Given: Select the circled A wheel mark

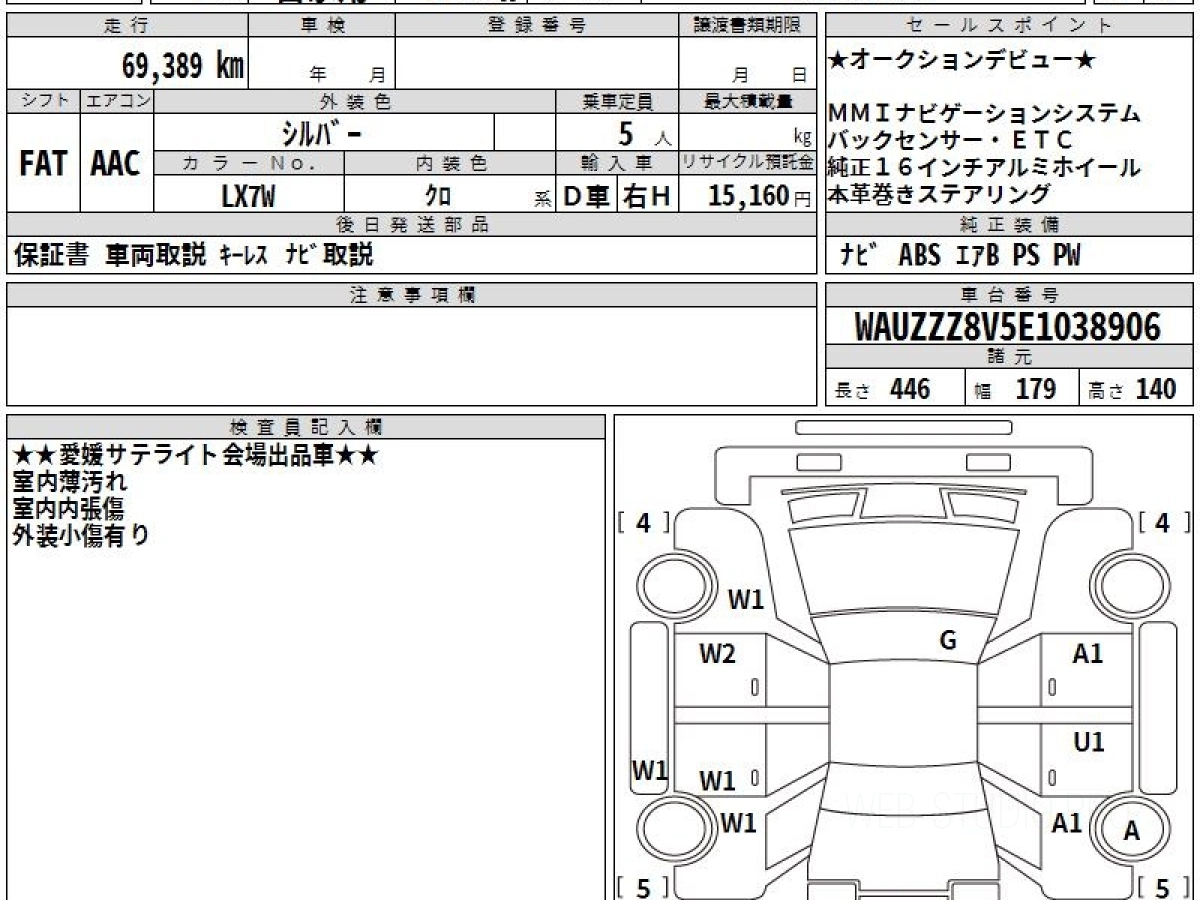Looking at the screenshot, I should [x=1131, y=831].
